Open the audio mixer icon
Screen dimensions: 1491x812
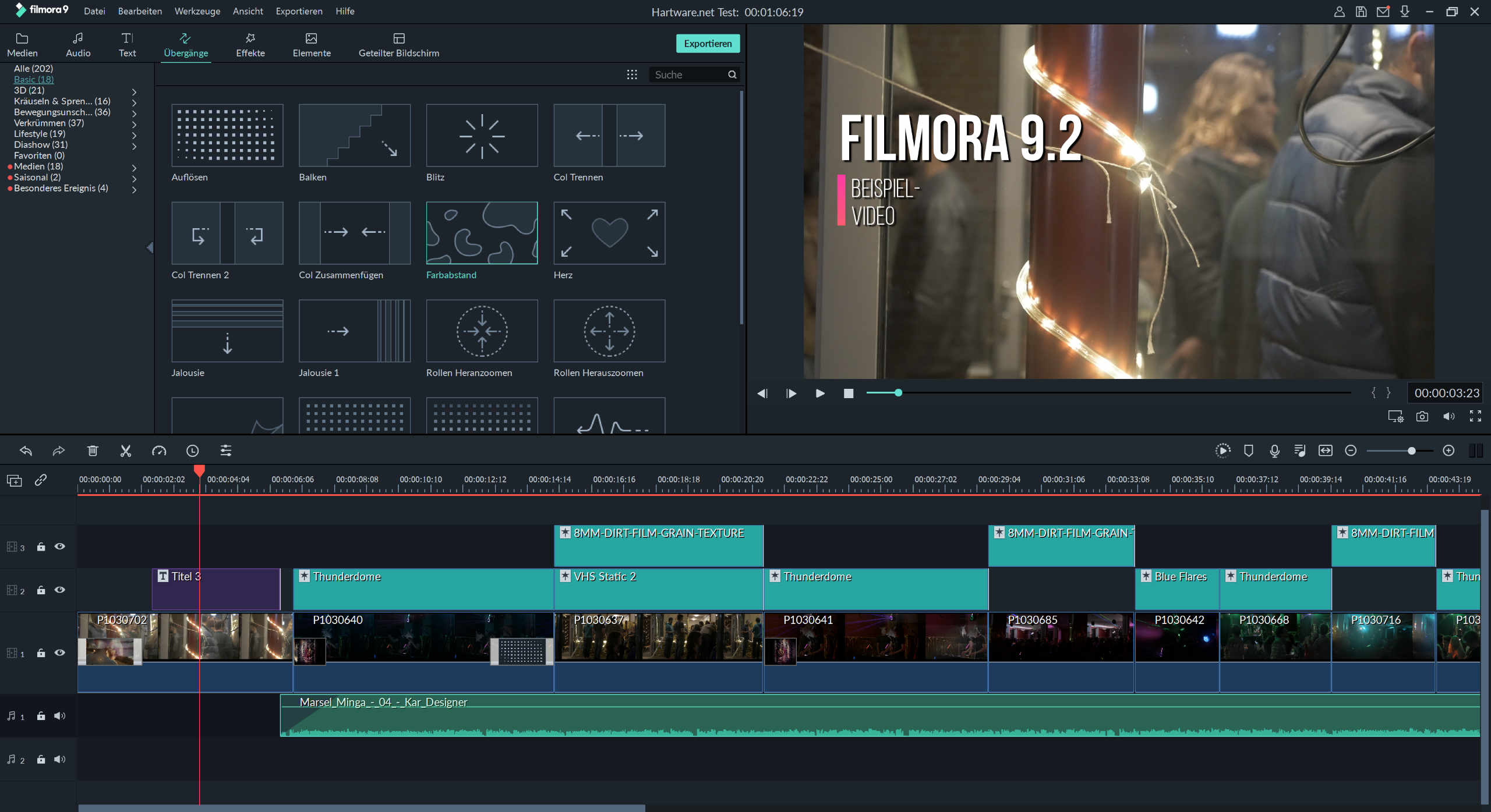pos(1300,451)
